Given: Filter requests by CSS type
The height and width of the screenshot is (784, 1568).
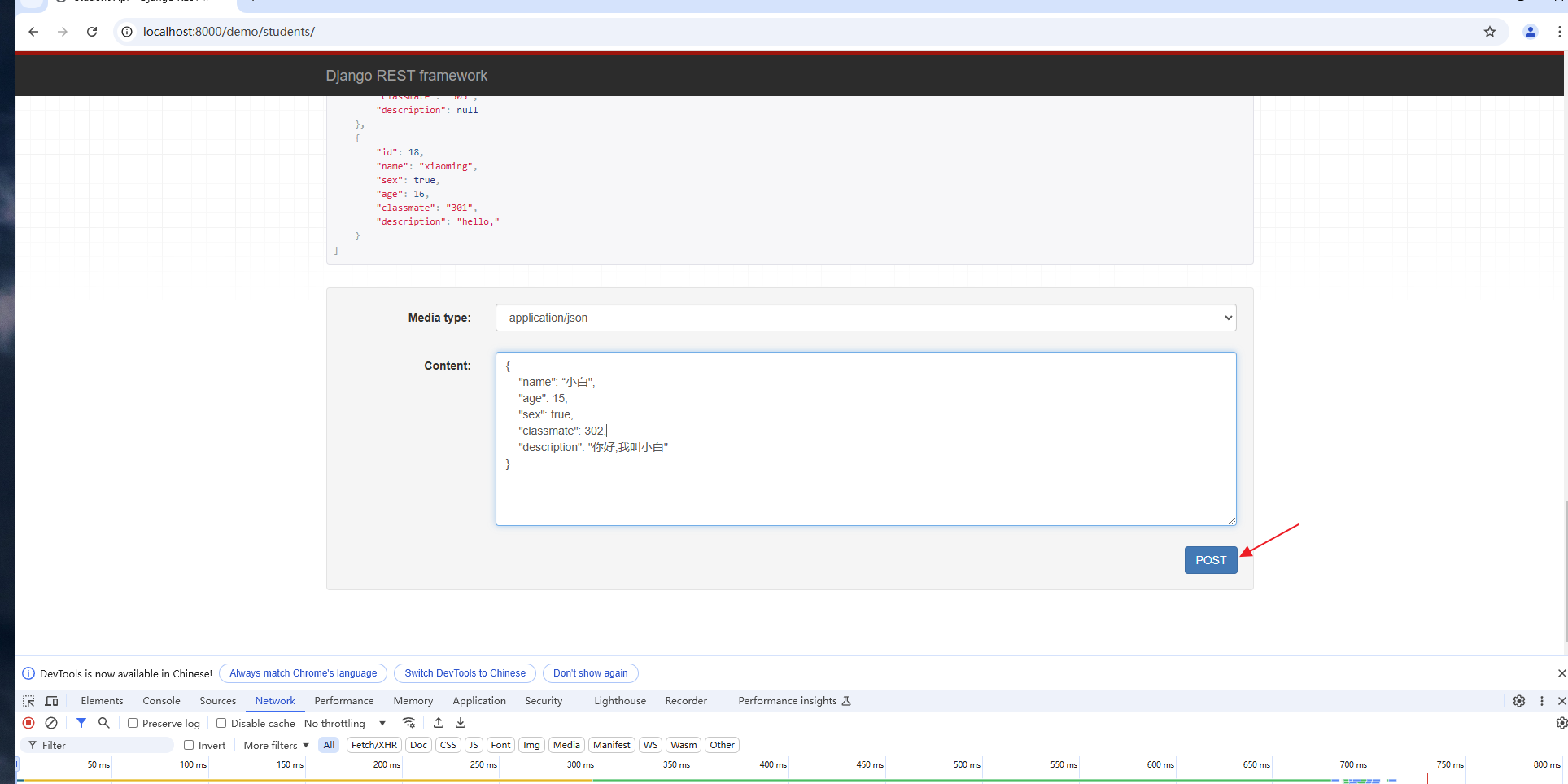Looking at the screenshot, I should tap(448, 745).
